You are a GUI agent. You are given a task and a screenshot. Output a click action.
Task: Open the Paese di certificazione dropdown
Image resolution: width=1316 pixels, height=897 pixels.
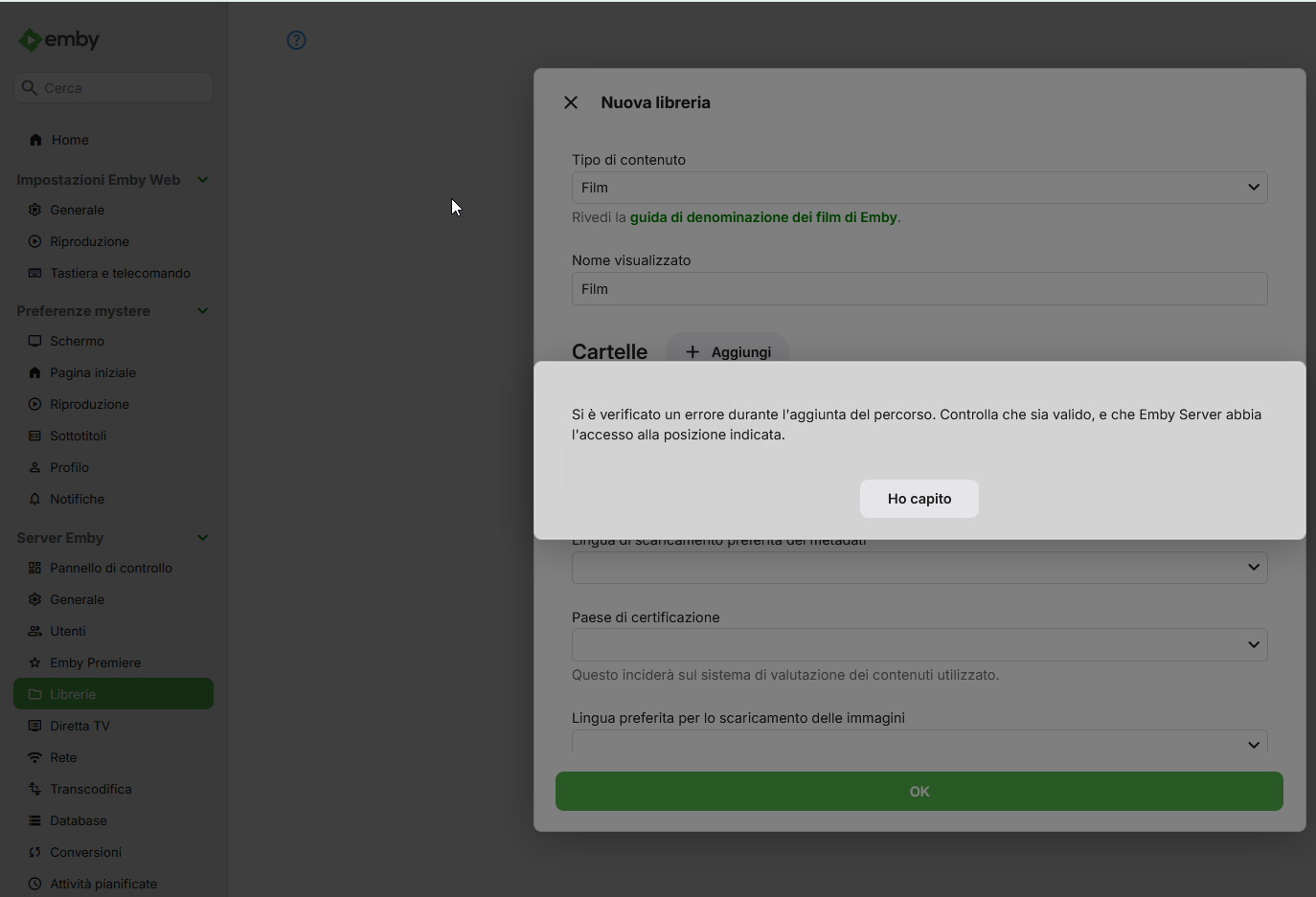click(x=919, y=645)
